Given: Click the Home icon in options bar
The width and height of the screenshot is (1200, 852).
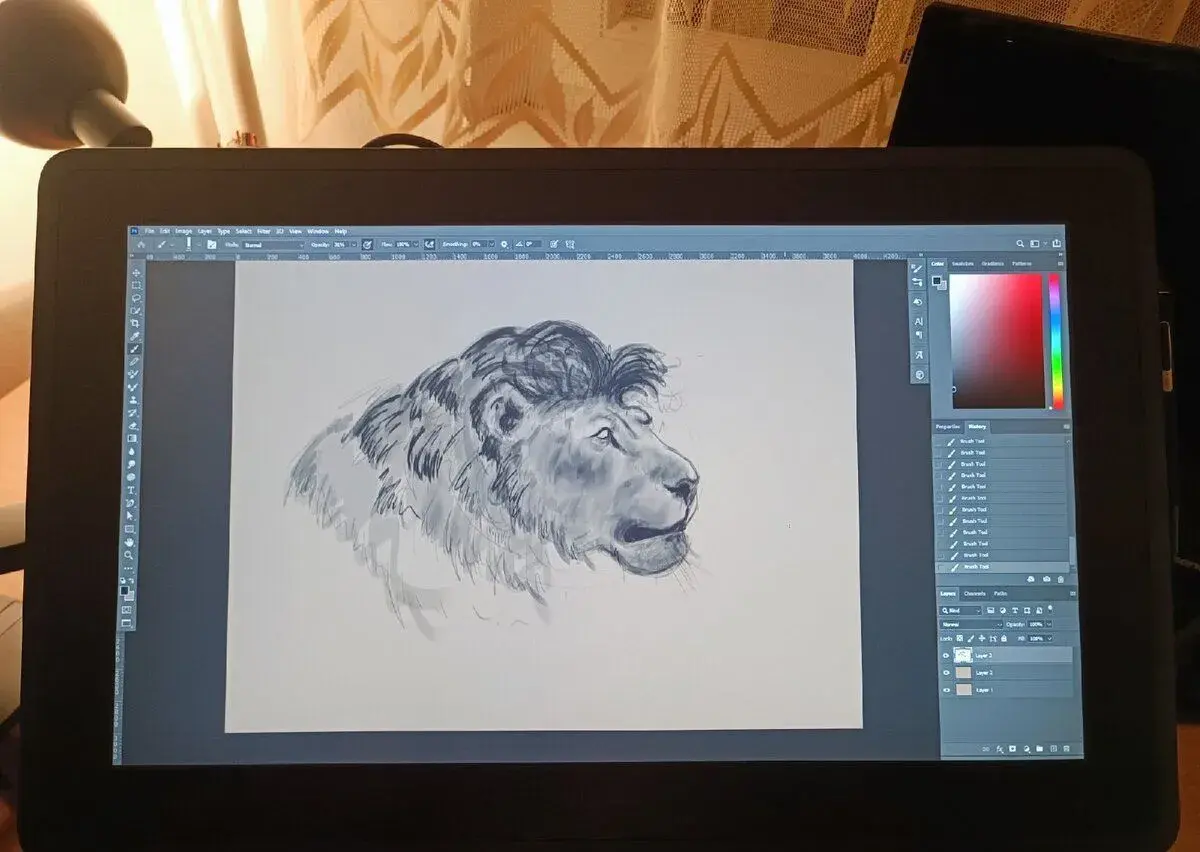Looking at the screenshot, I should coord(141,244).
